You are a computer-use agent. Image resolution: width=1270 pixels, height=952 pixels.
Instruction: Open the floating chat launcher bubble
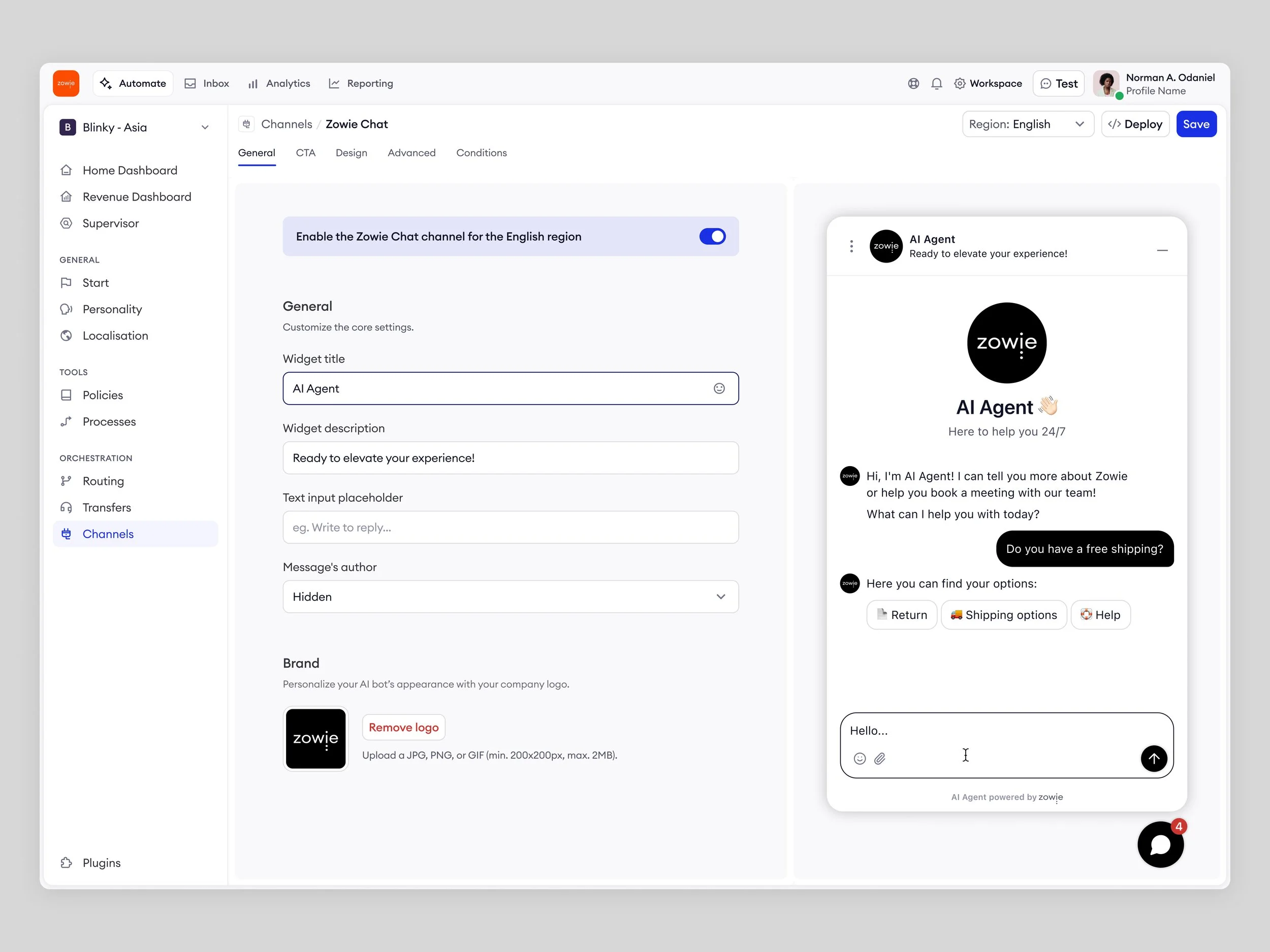[1160, 844]
